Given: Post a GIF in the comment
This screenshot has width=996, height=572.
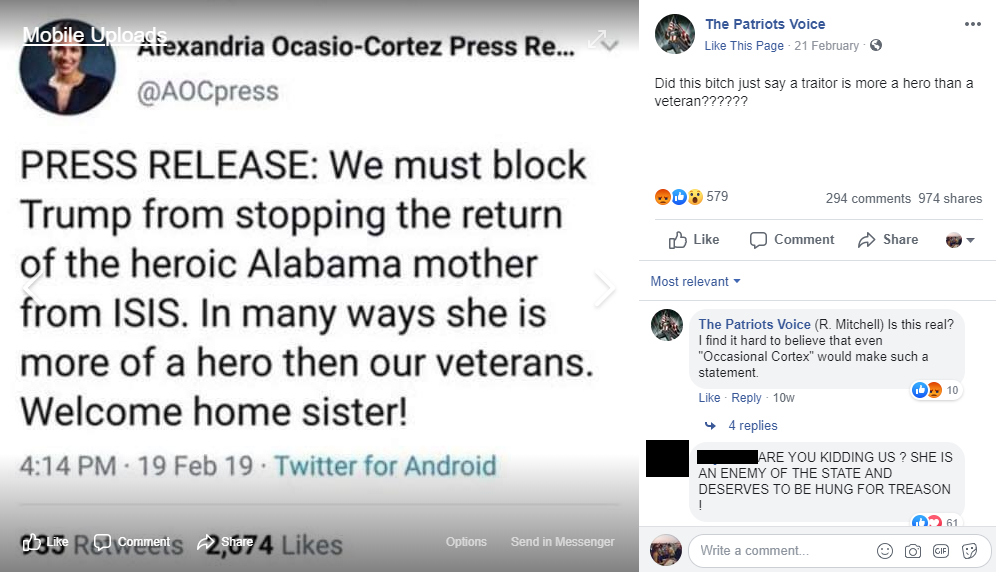Looking at the screenshot, I should click(941, 551).
